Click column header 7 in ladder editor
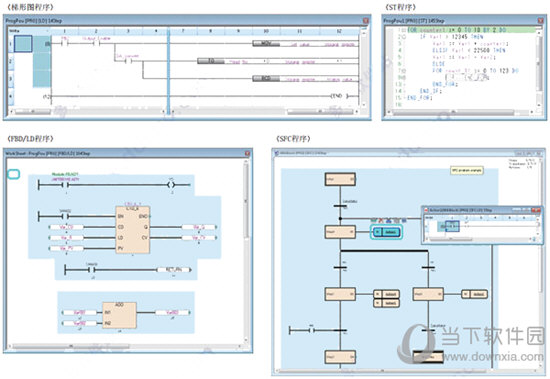 coord(183,31)
